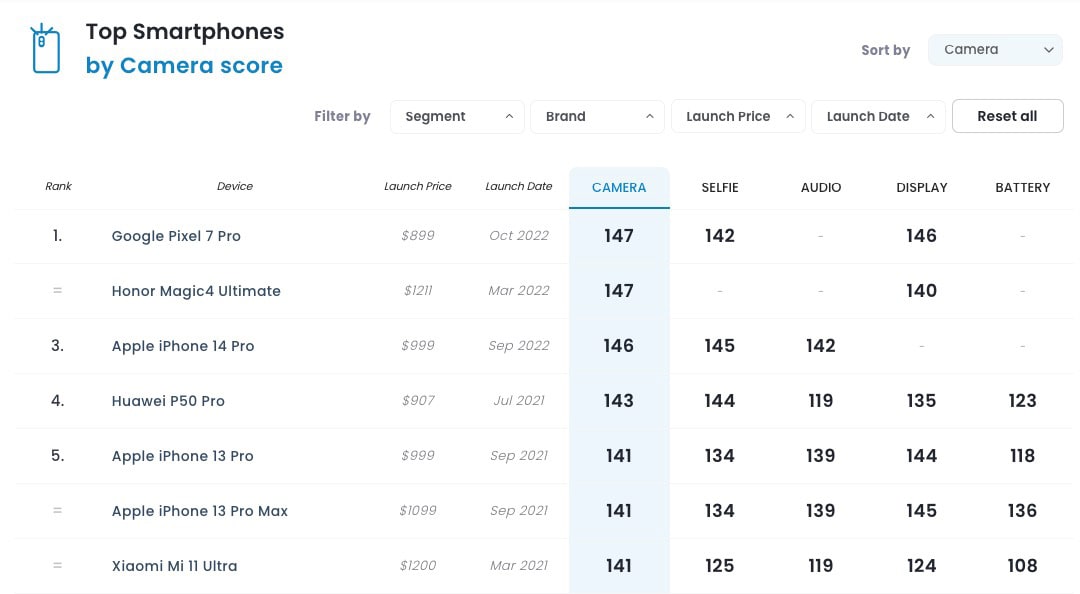Switch to the SELFIE column tab
The height and width of the screenshot is (594, 1080).
[x=720, y=187]
